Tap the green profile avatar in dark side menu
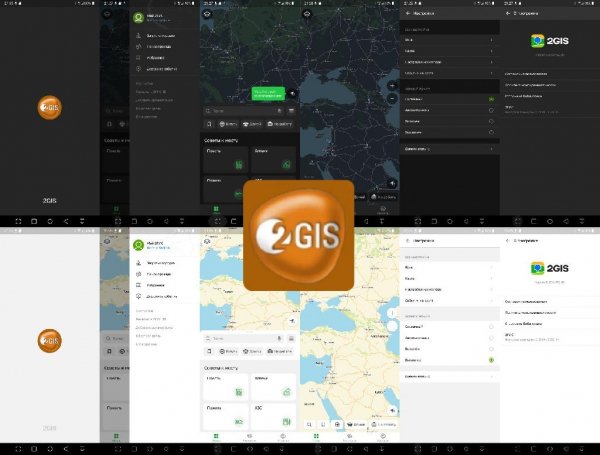Image resolution: width=600 pixels, height=455 pixels. [x=139, y=18]
